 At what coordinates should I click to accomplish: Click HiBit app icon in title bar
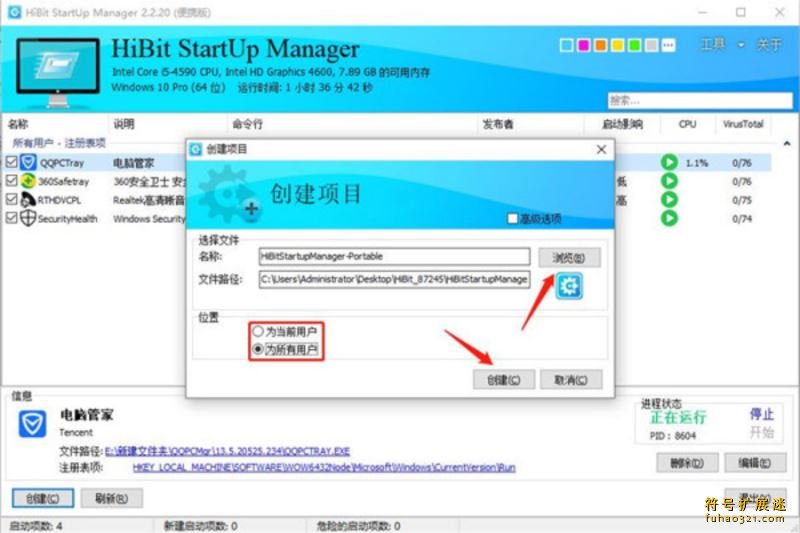15,12
